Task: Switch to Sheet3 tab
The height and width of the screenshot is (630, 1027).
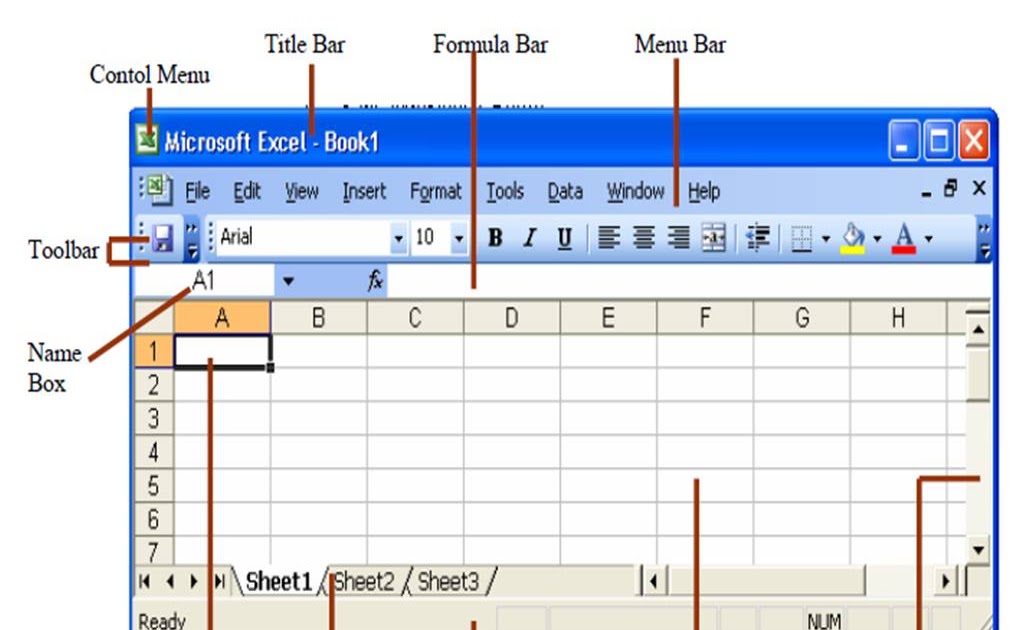Action: point(449,581)
